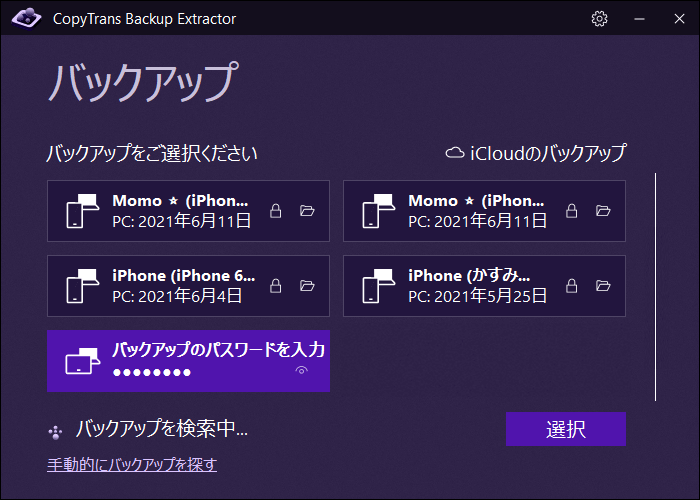Click the backup password input field

coord(201,372)
